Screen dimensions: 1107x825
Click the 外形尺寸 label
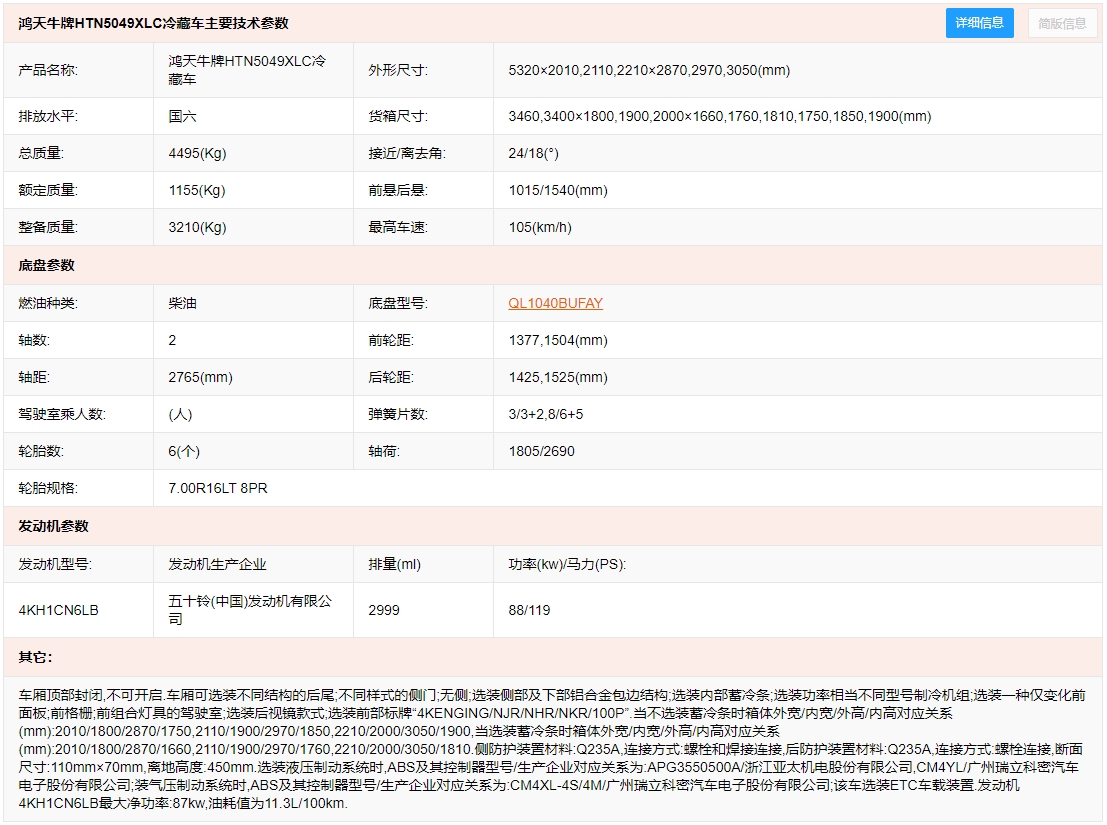coord(398,70)
